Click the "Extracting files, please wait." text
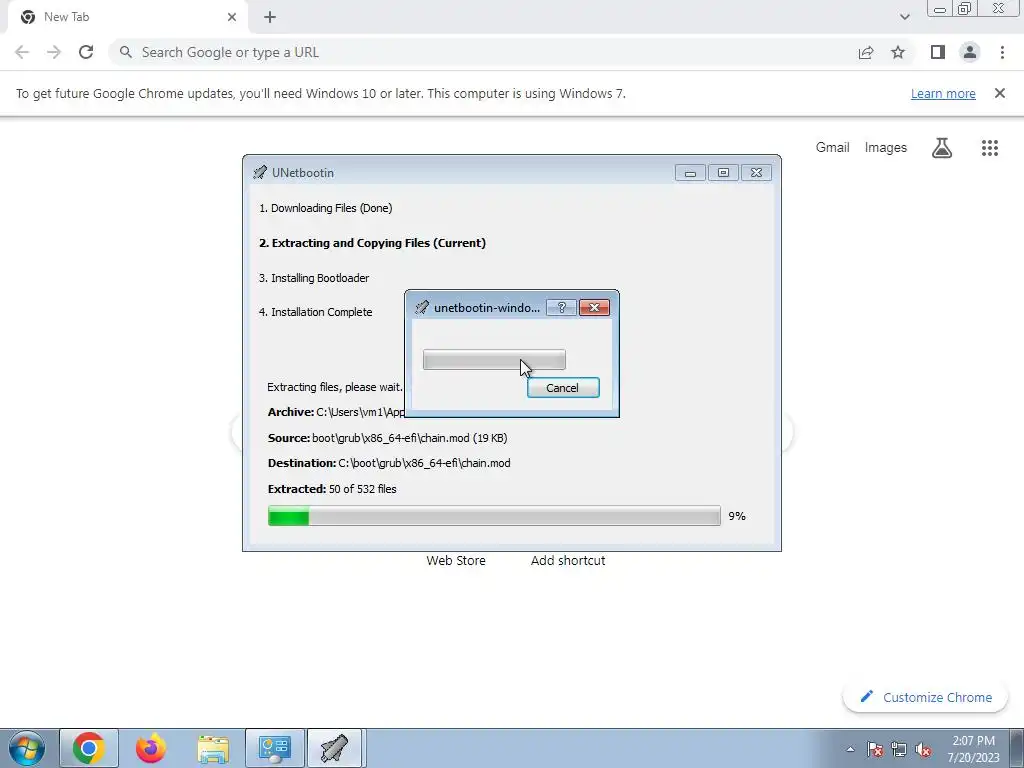This screenshot has width=1024, height=768. [335, 387]
